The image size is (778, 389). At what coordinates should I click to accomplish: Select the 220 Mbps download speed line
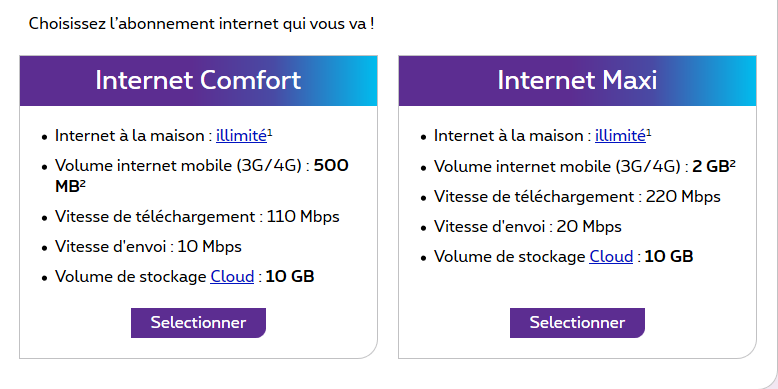point(577,196)
